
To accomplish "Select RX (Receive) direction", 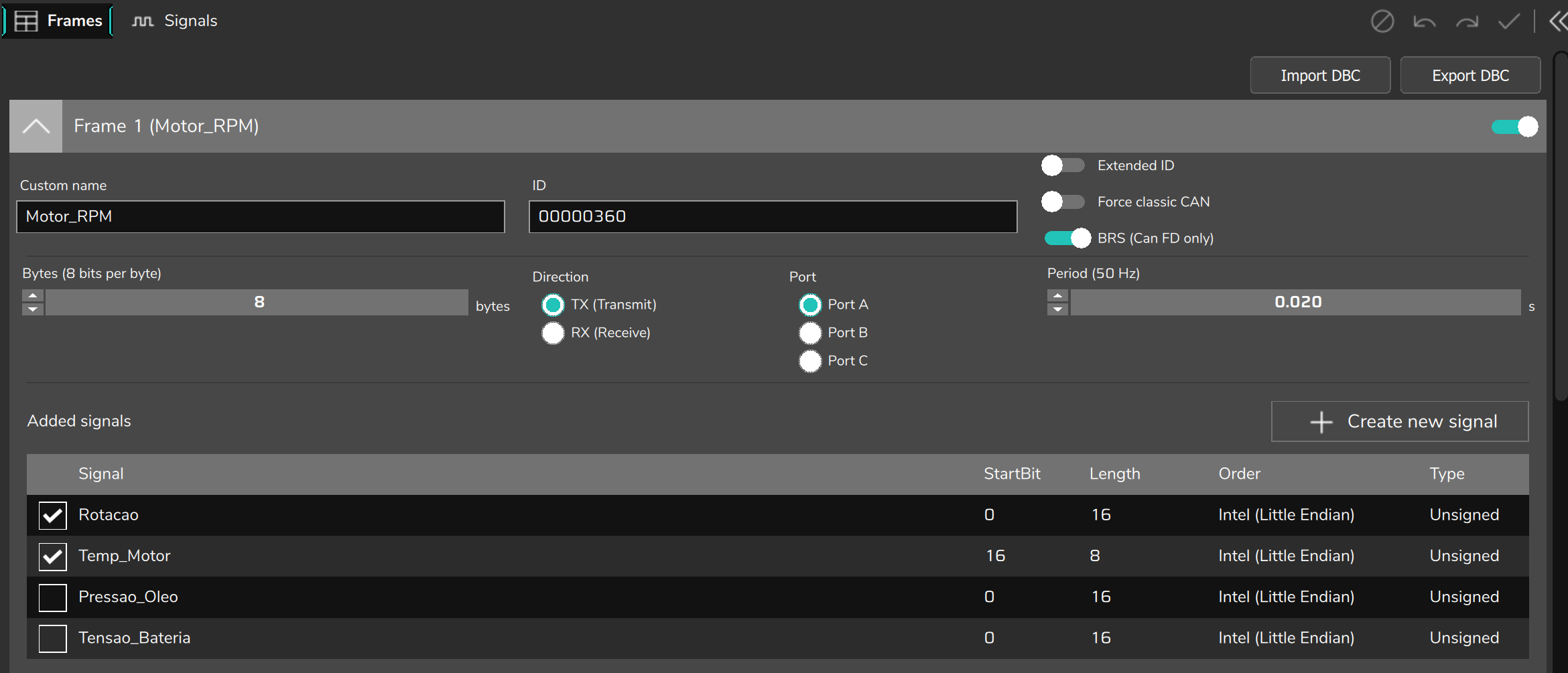I will pos(553,333).
